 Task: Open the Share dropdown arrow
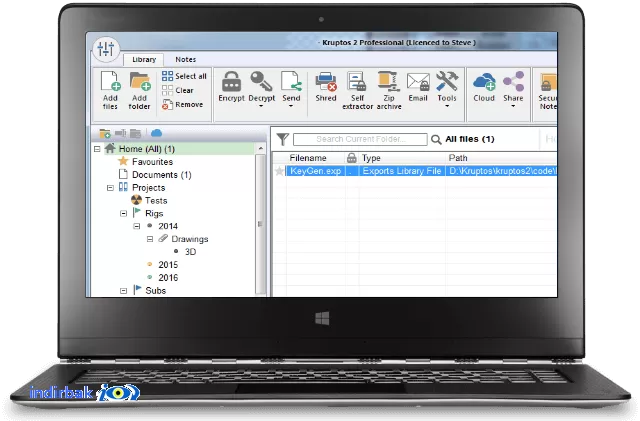[x=513, y=106]
